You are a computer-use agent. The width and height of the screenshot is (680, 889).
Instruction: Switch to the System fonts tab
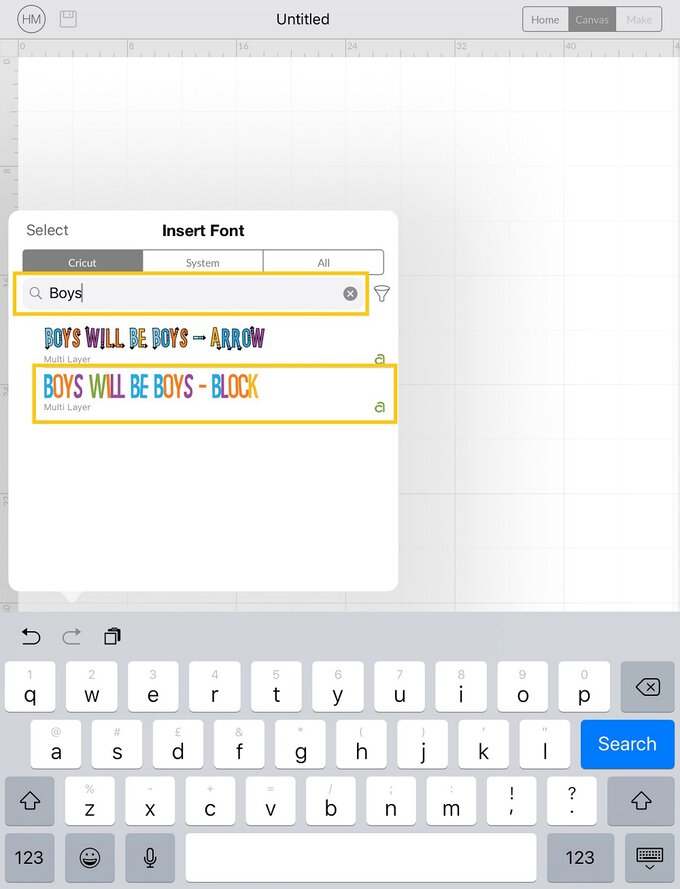coord(203,262)
